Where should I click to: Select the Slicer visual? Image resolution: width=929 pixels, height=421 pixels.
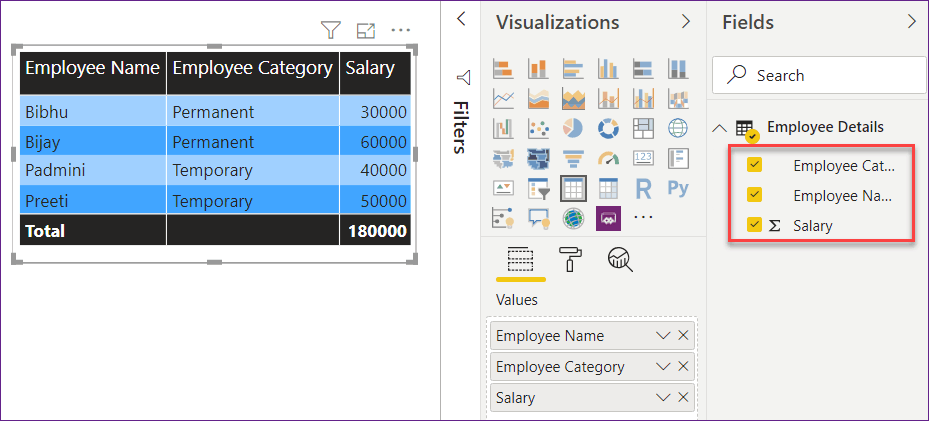[538, 188]
